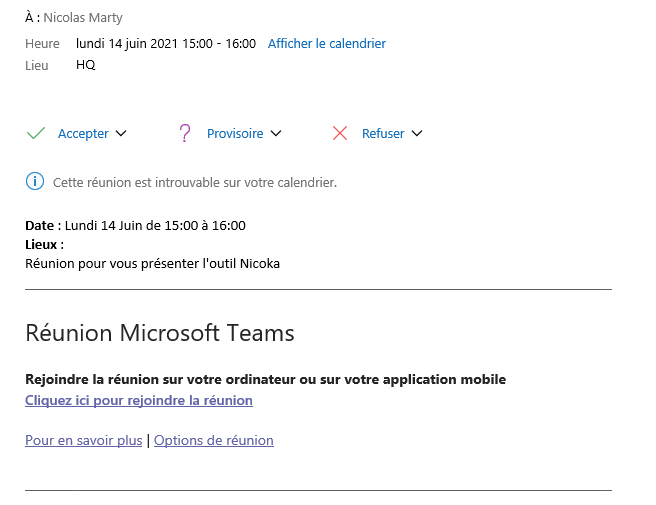Select the bold Lieux : label
The width and height of the screenshot is (656, 505).
(x=44, y=244)
